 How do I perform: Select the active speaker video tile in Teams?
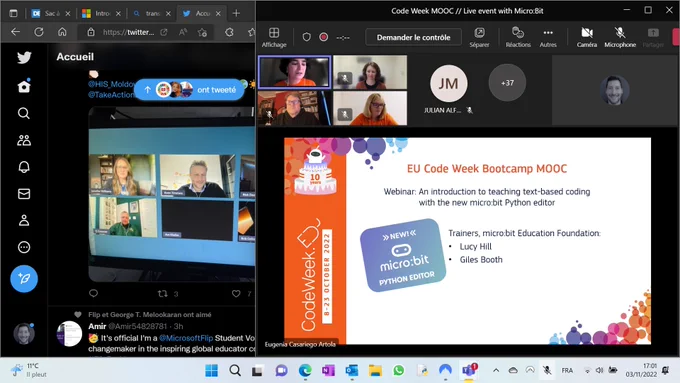tap(294, 72)
